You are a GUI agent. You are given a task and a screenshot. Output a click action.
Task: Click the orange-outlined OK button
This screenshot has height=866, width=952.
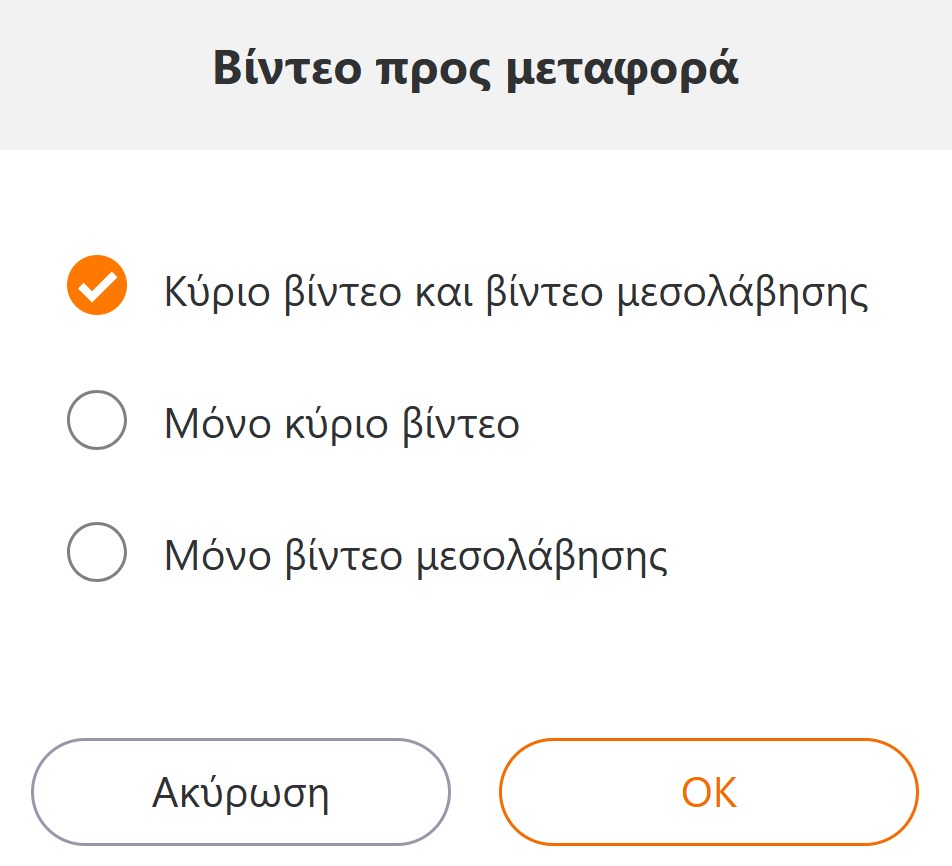coord(709,792)
